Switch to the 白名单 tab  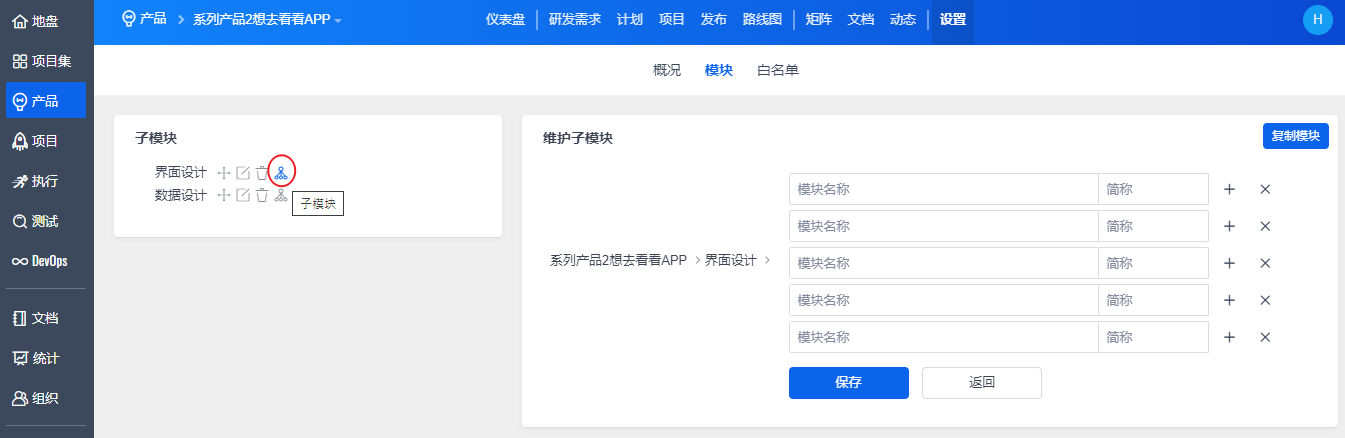tap(778, 70)
